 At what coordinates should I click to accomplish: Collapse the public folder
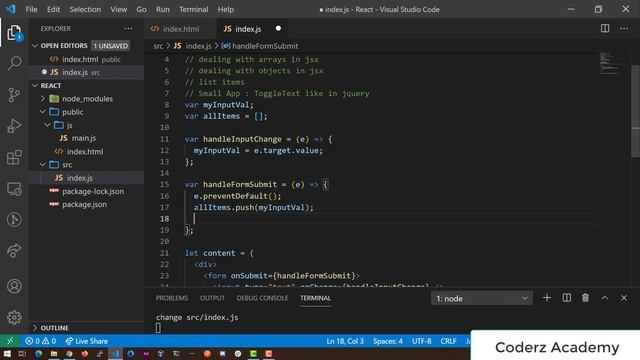(43, 111)
